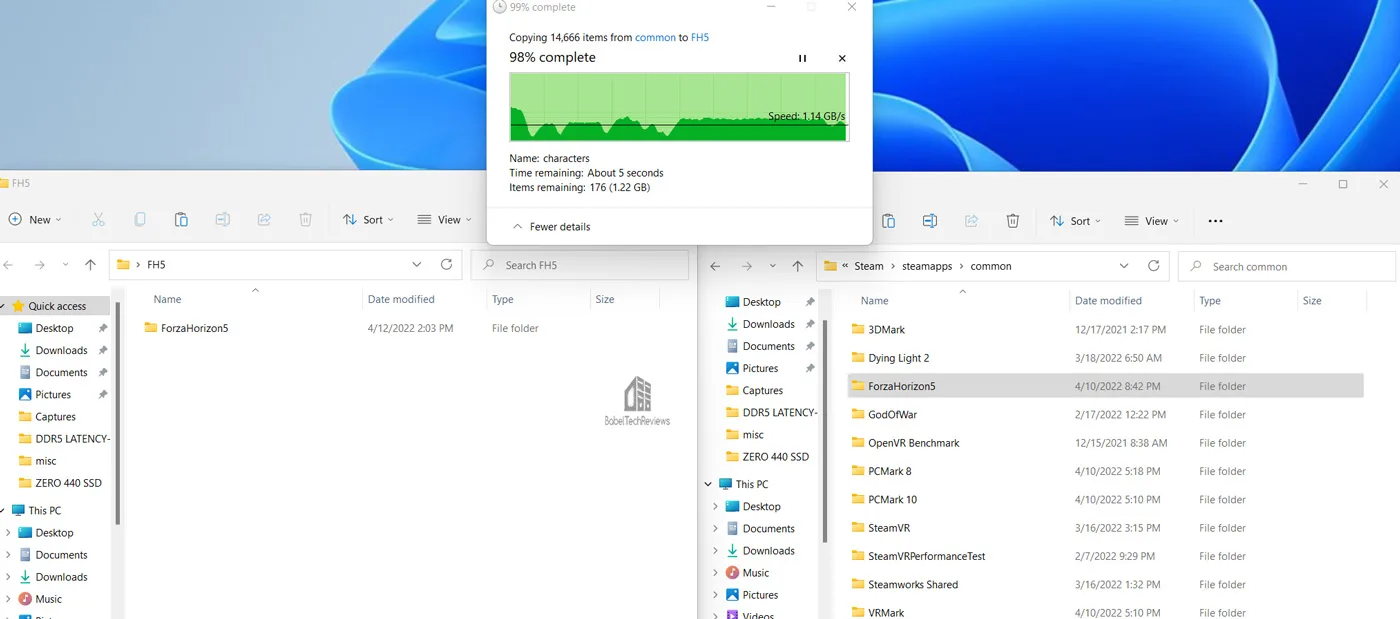Maximize the common window

1343,184
